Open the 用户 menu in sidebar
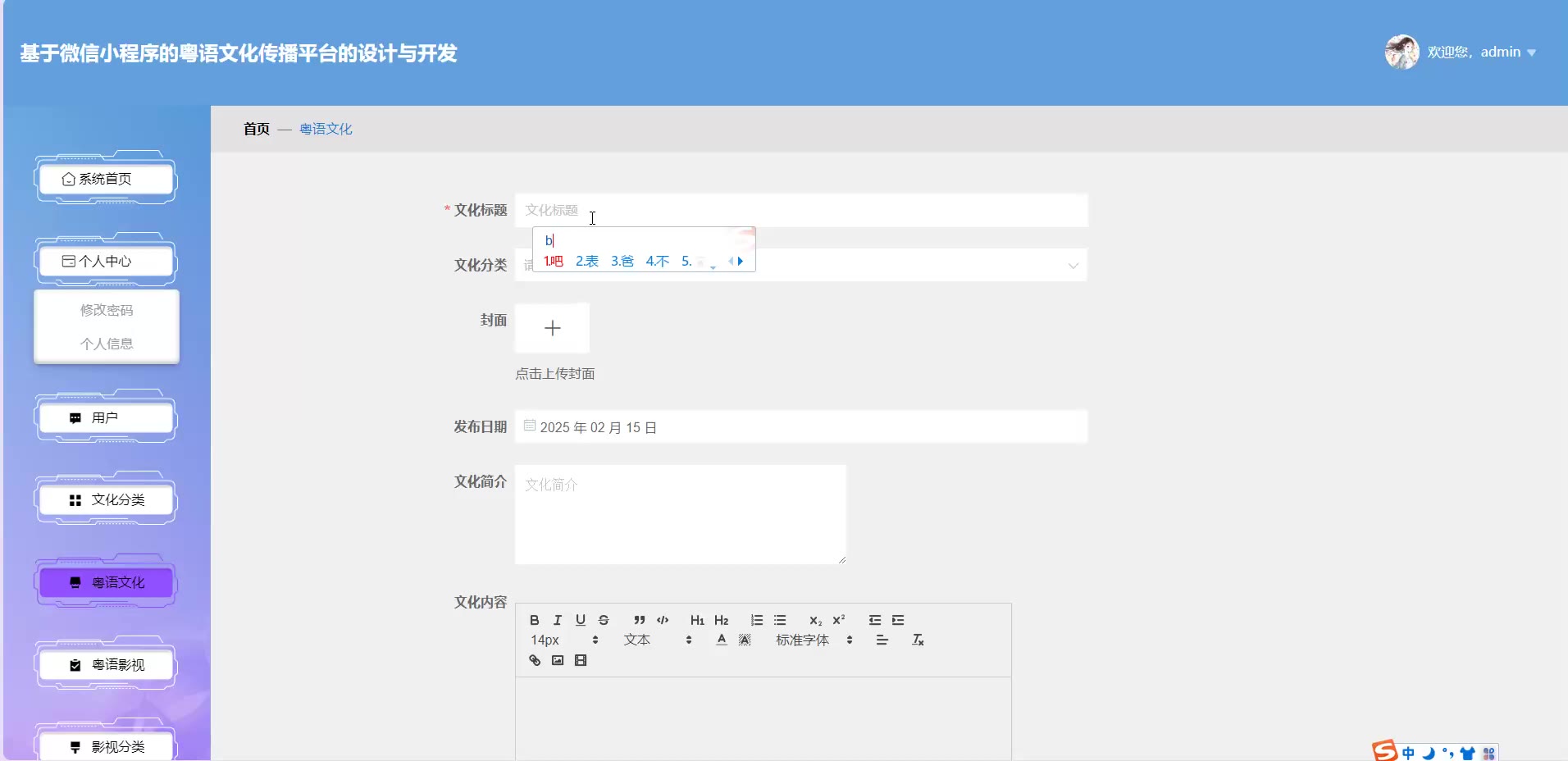Image resolution: width=1568 pixels, height=761 pixels. (106, 418)
